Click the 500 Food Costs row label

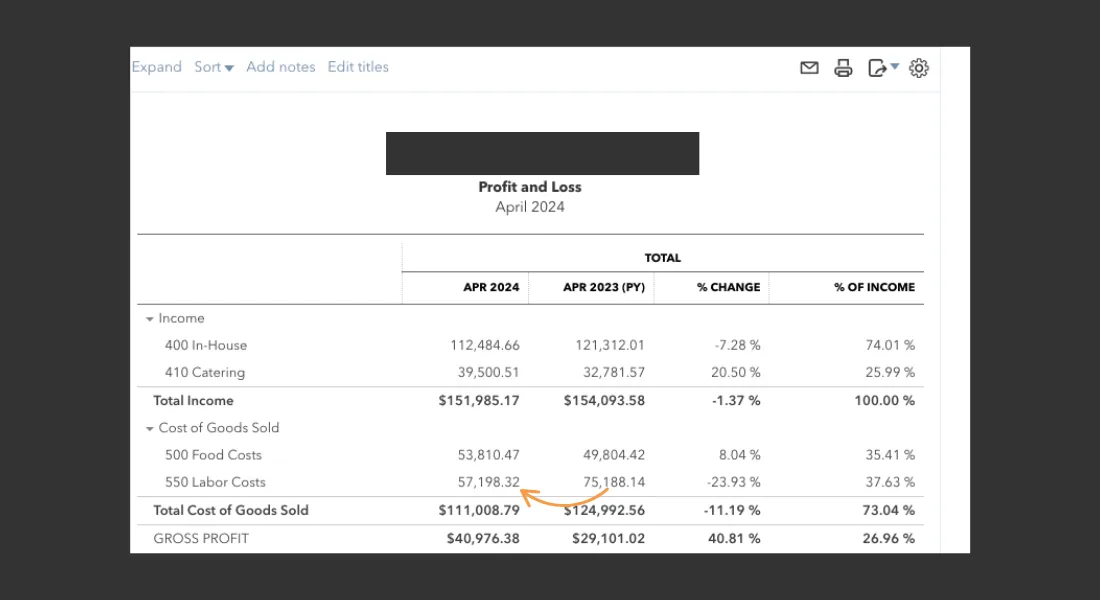213,455
